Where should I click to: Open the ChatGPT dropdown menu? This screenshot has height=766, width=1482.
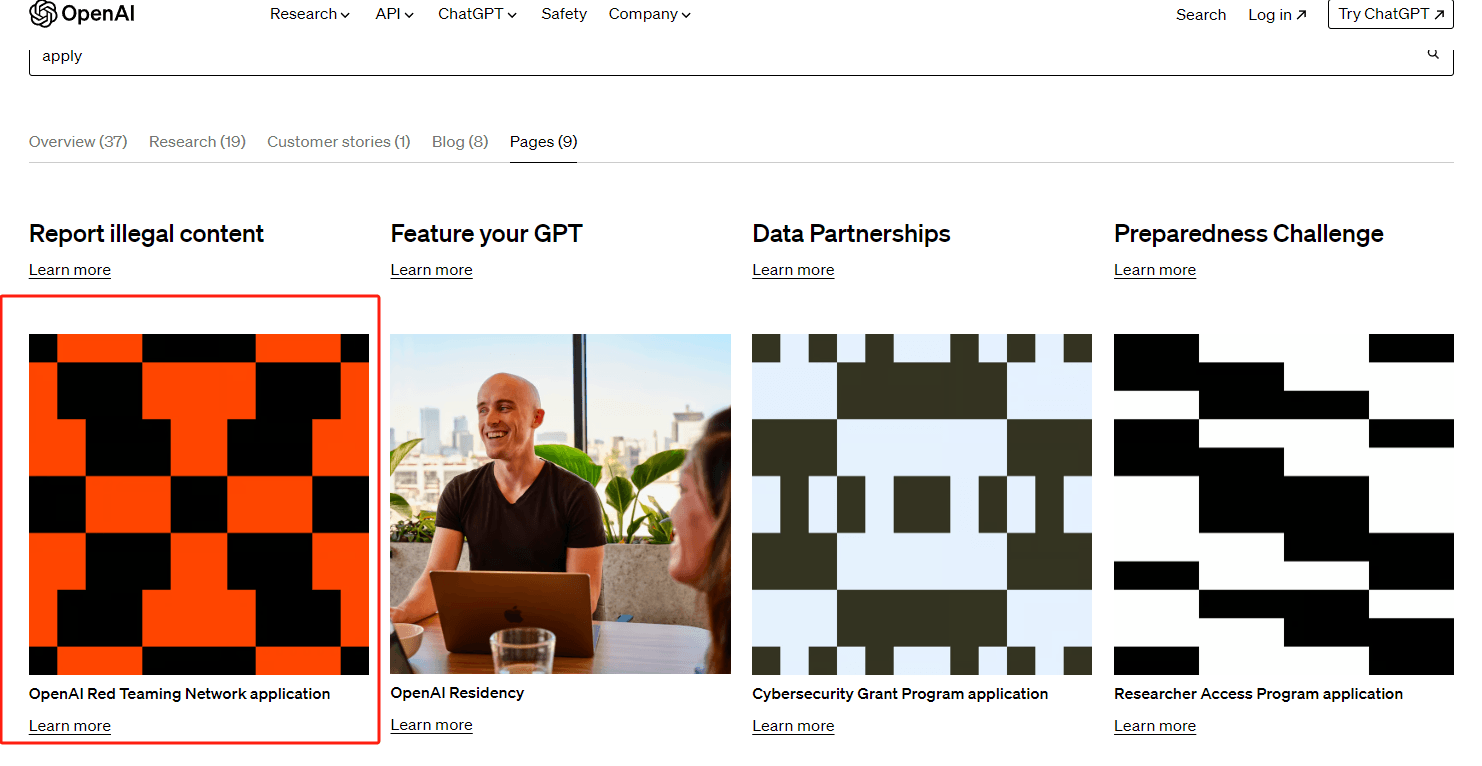pyautogui.click(x=478, y=14)
